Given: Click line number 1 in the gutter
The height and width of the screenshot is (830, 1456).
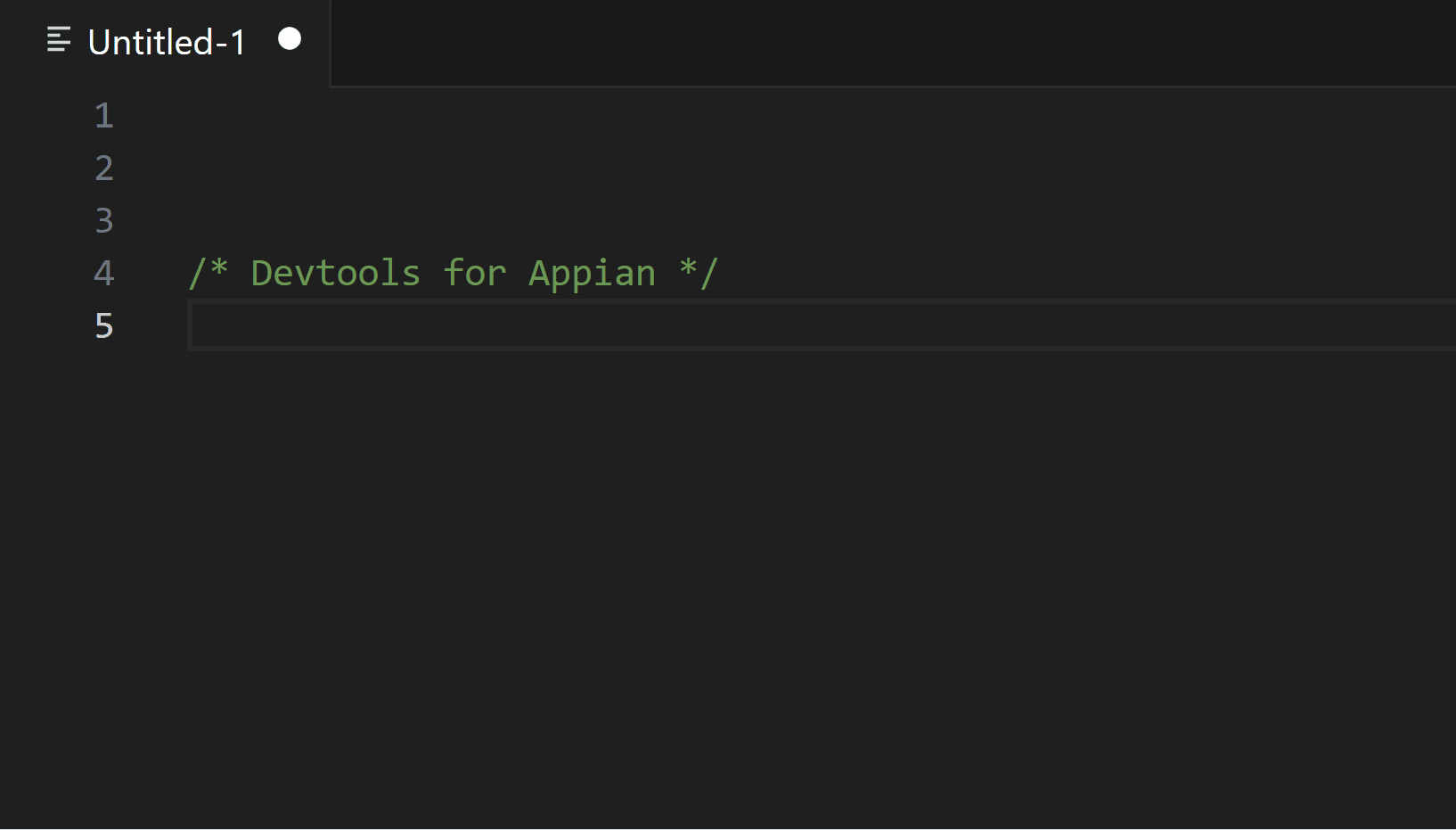Looking at the screenshot, I should pyautogui.click(x=103, y=115).
